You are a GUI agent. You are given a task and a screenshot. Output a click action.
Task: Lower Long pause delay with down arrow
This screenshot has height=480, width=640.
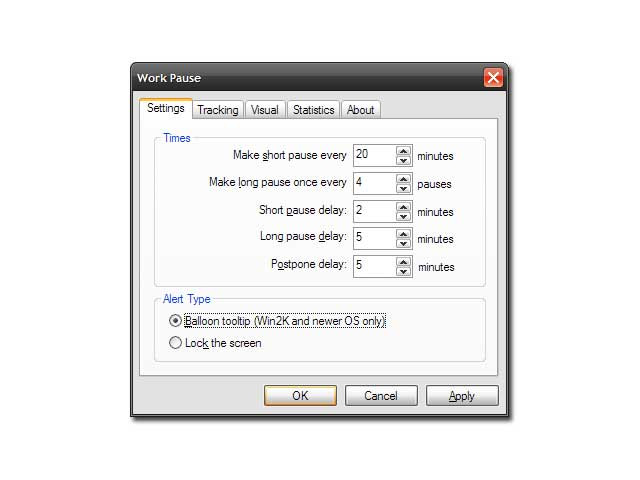click(403, 243)
